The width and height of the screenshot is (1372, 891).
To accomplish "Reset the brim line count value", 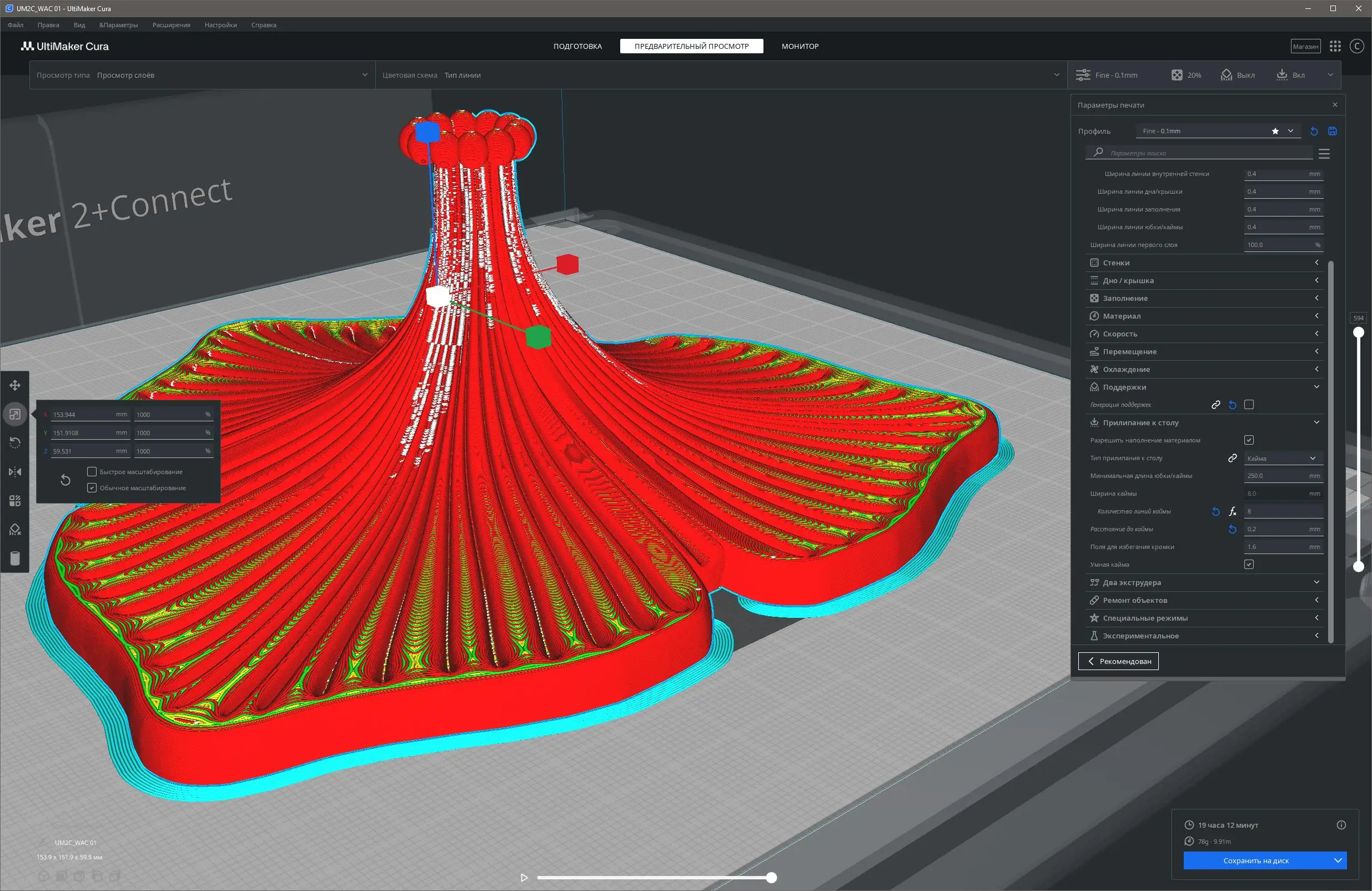I will [x=1216, y=512].
